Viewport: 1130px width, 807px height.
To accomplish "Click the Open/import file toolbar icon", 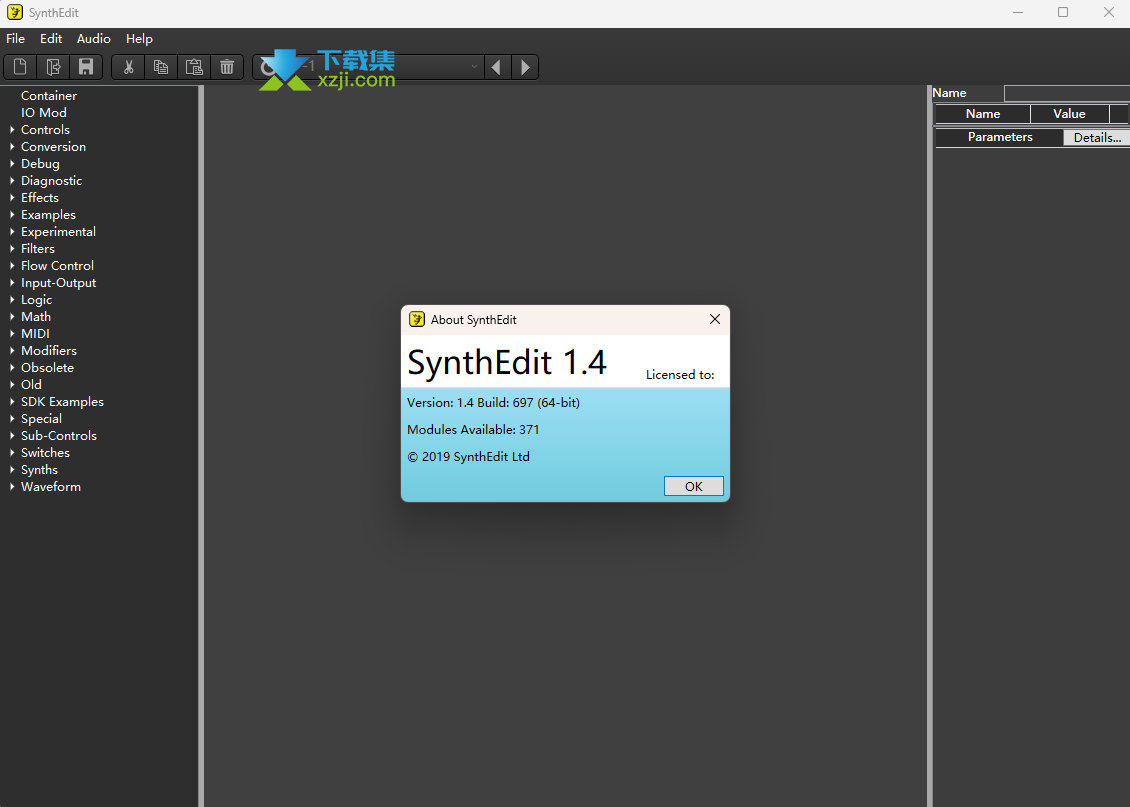I will click(x=53, y=67).
